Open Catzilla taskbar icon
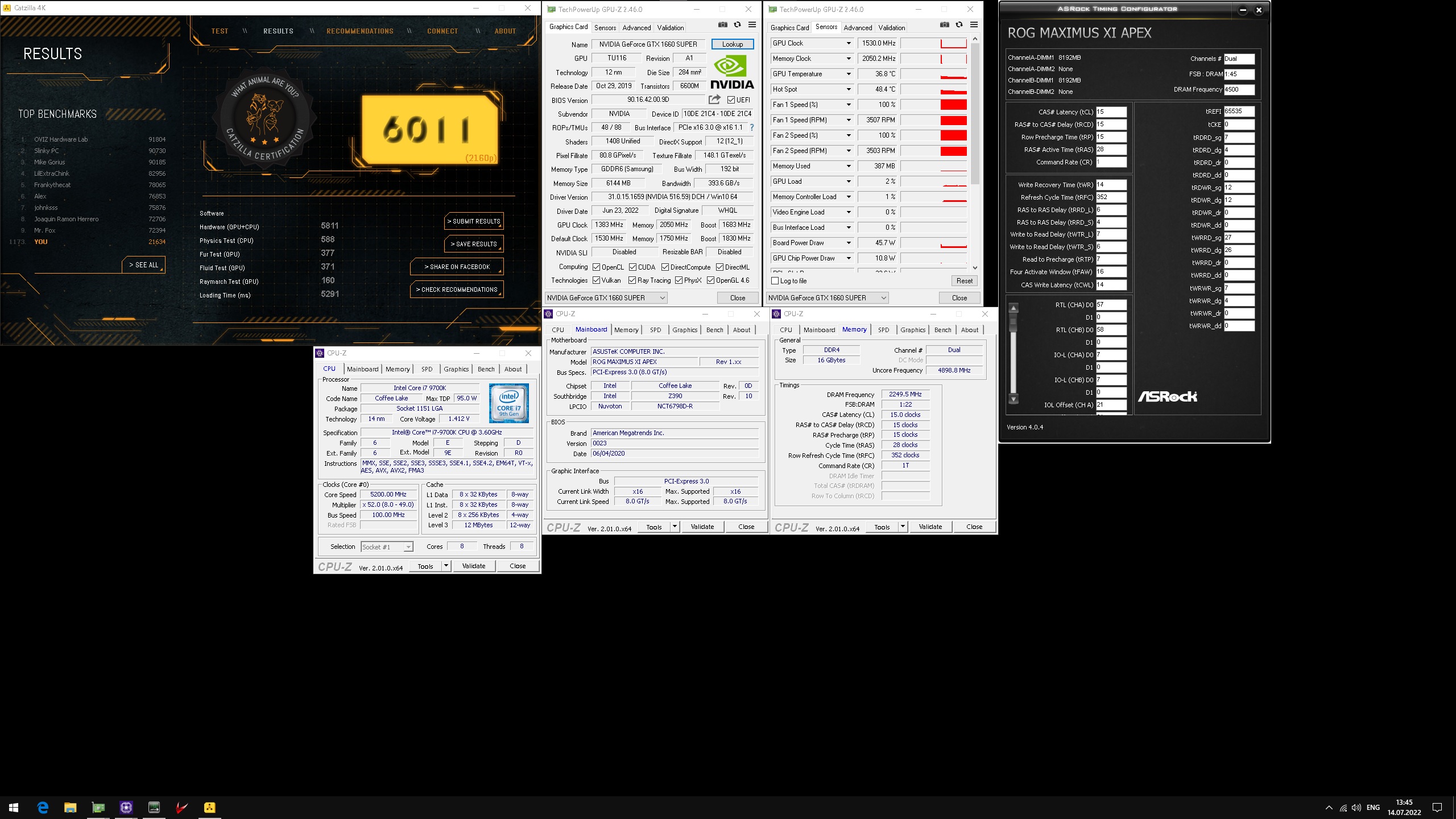This screenshot has width=1456, height=819. coord(209,808)
